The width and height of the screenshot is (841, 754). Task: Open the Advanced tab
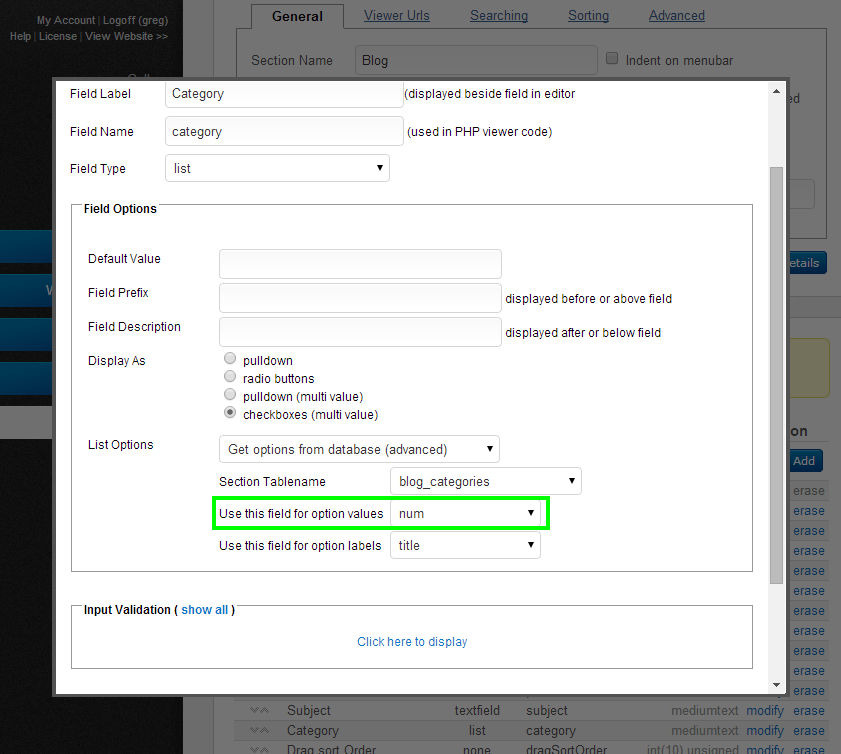pyautogui.click(x=676, y=16)
